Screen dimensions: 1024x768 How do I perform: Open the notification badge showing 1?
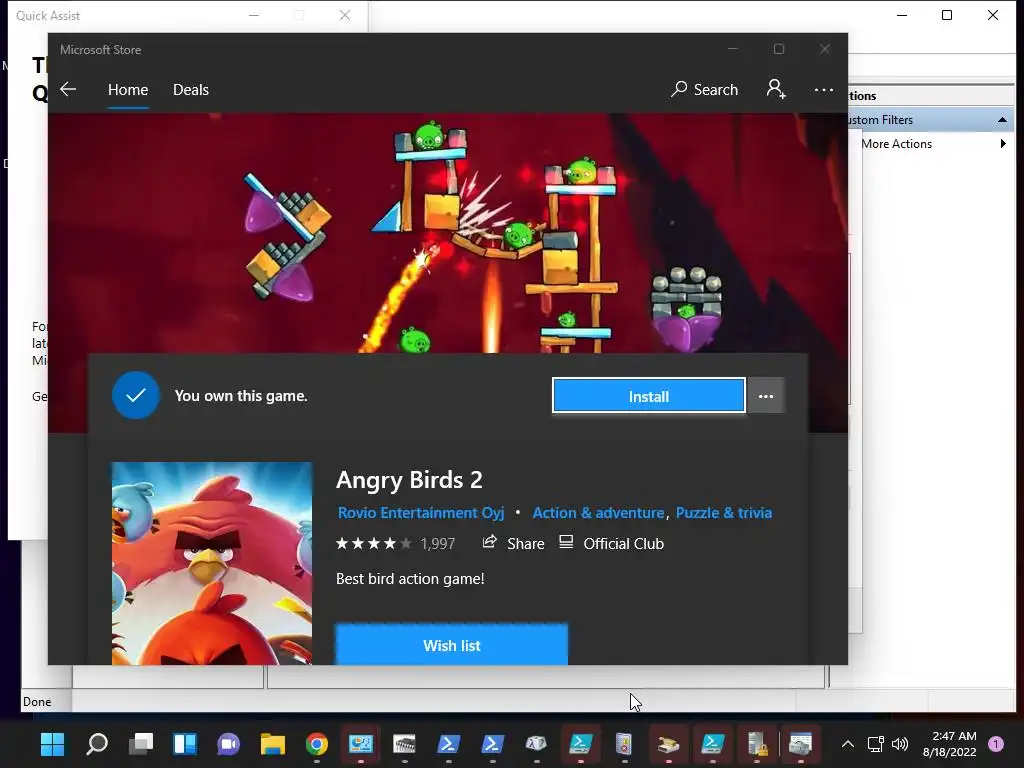[x=996, y=744]
